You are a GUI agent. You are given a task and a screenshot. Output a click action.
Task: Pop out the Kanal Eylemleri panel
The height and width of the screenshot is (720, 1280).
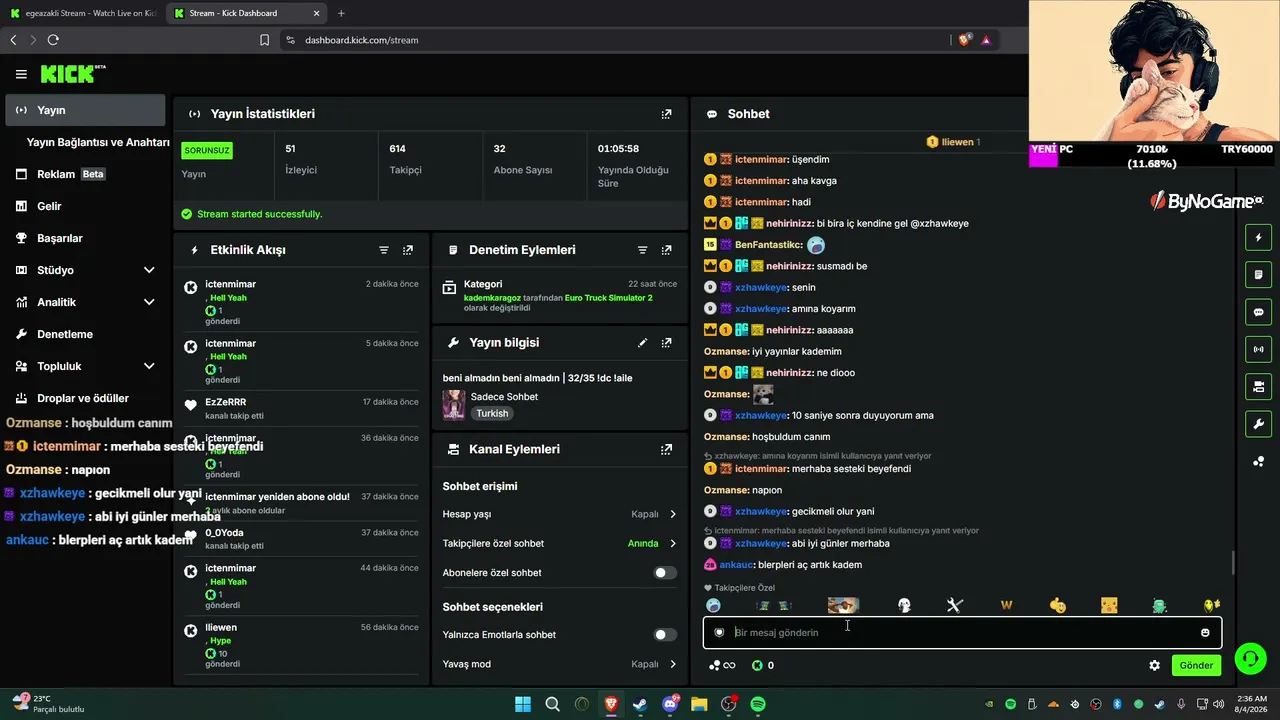pos(666,450)
